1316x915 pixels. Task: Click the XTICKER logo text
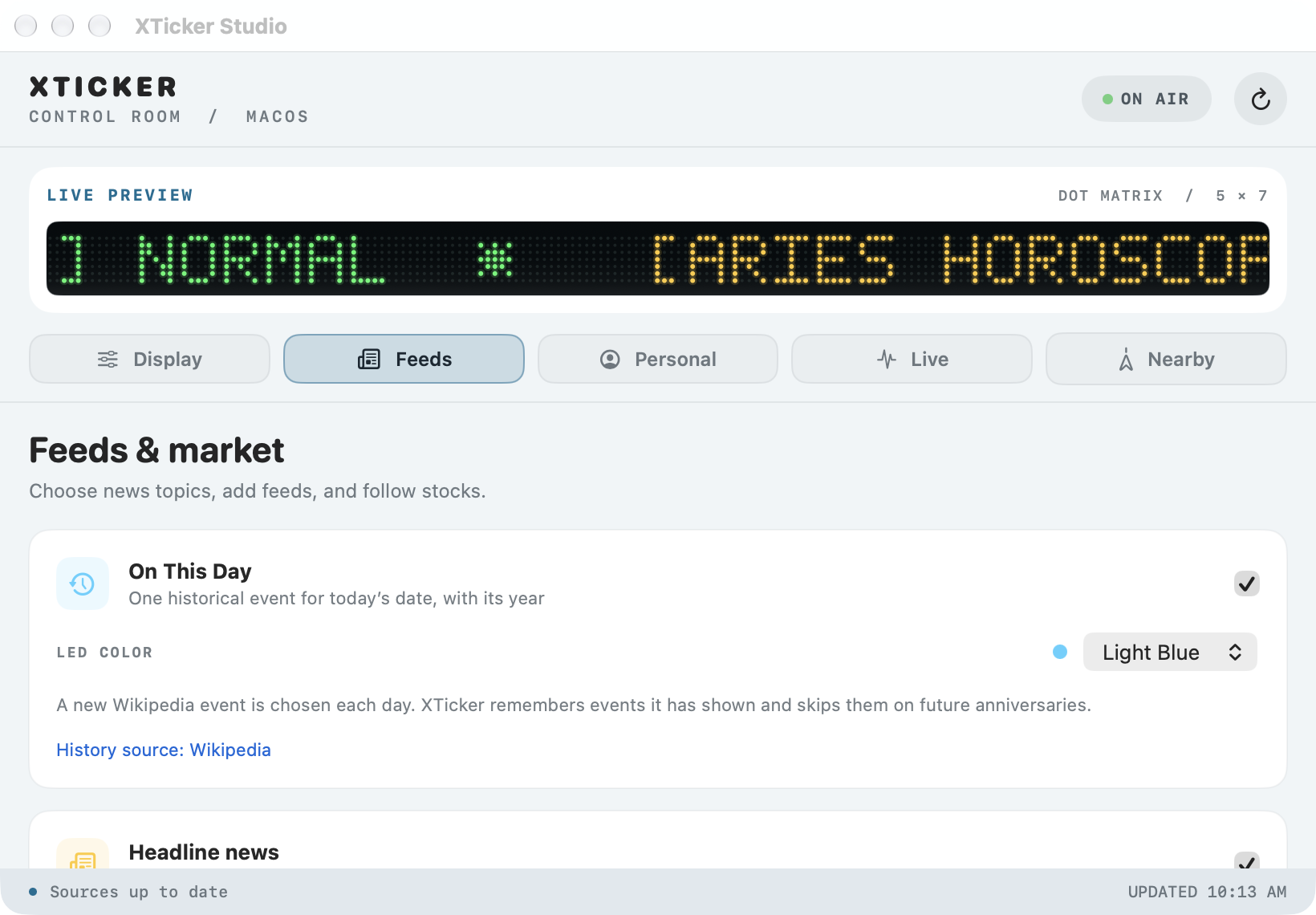[x=103, y=87]
